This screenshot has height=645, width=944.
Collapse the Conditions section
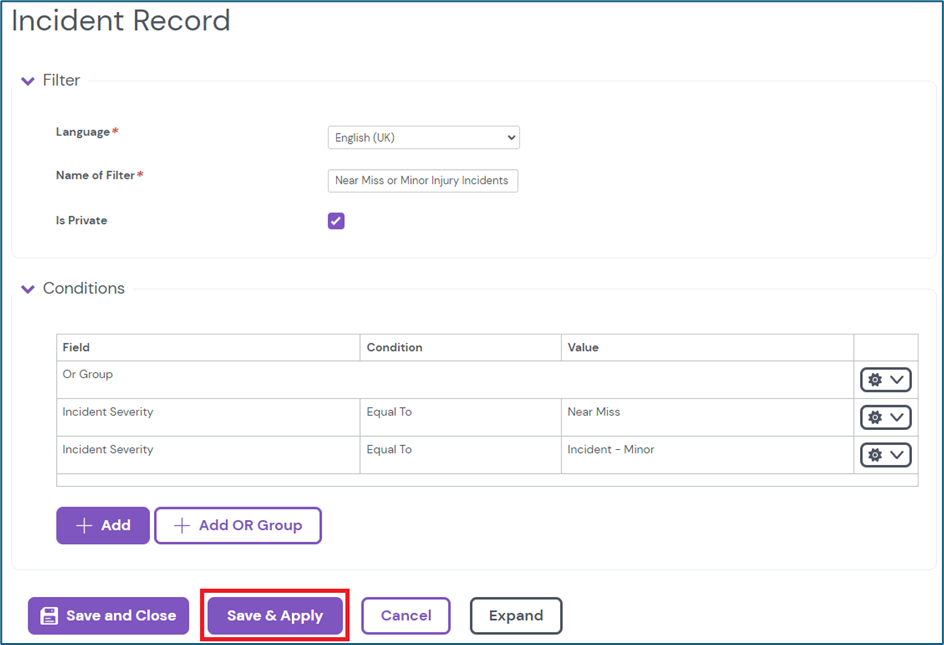click(x=28, y=289)
